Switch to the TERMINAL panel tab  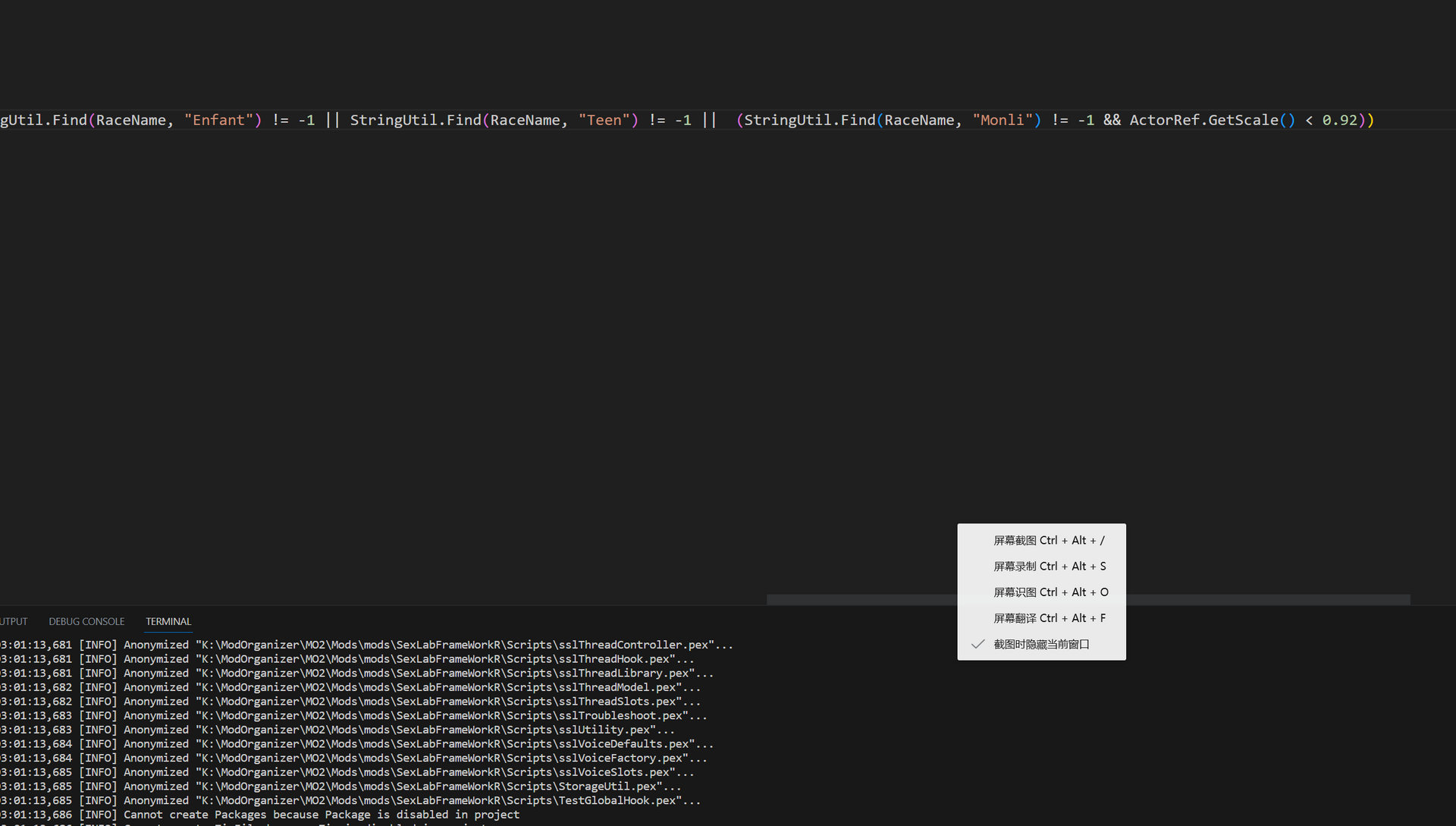coord(168,621)
